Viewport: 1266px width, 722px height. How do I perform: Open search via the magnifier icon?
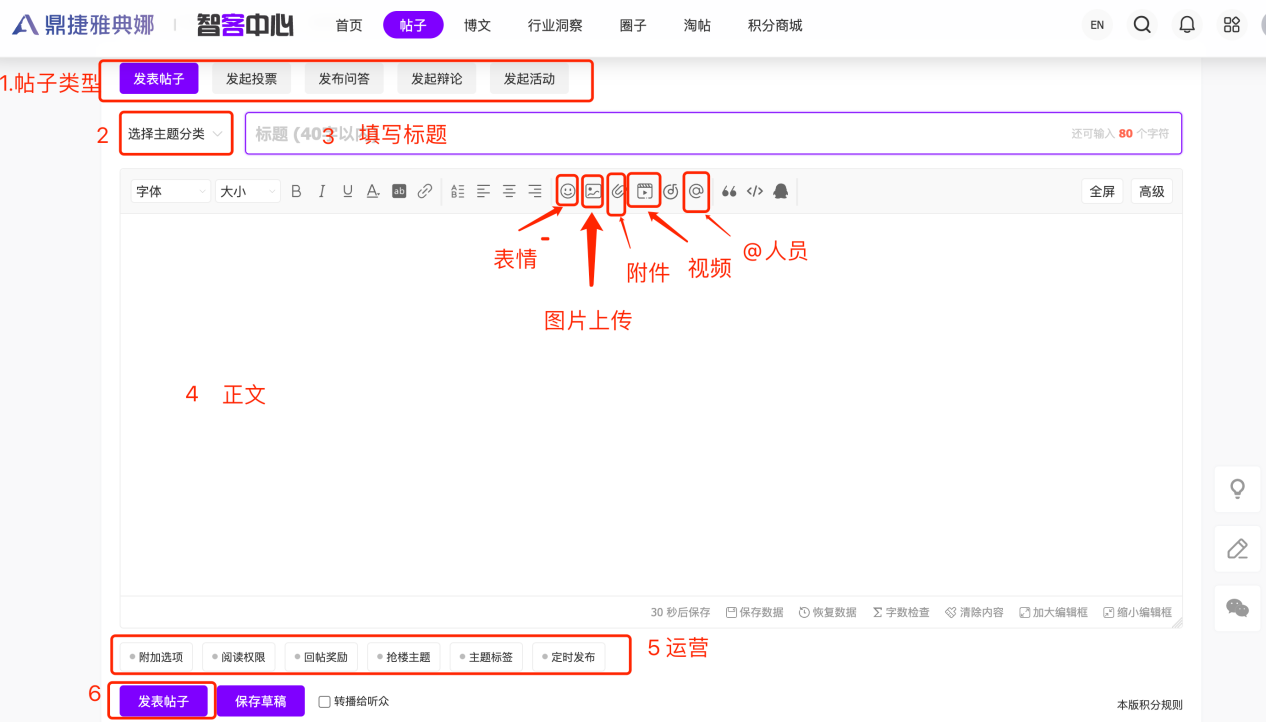tap(1142, 25)
